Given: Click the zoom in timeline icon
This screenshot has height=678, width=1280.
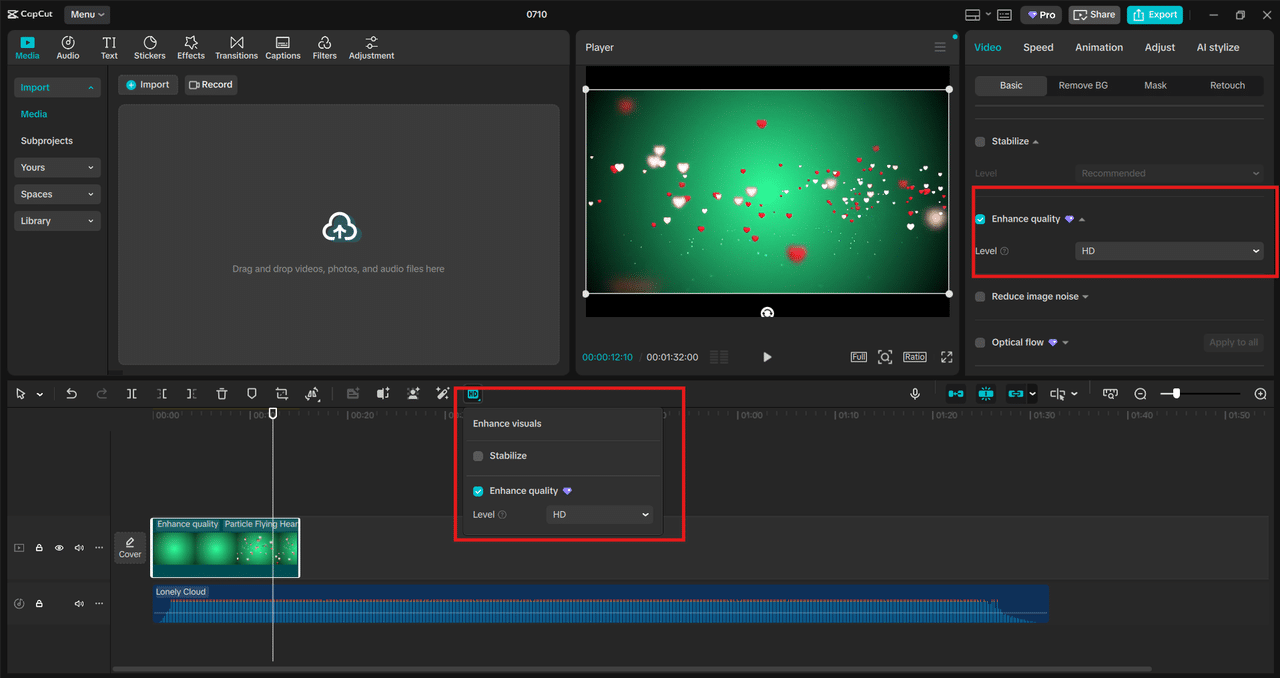Looking at the screenshot, I should point(1260,394).
